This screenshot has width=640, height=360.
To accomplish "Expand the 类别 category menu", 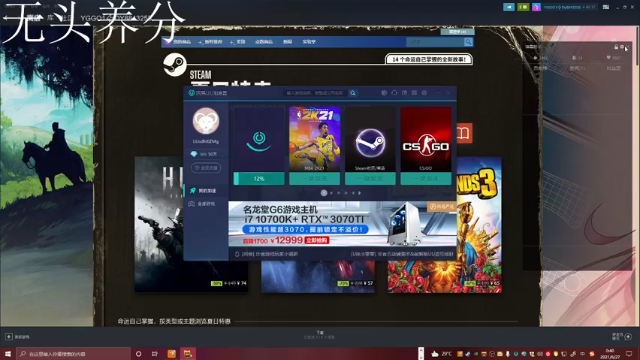I will point(240,42).
